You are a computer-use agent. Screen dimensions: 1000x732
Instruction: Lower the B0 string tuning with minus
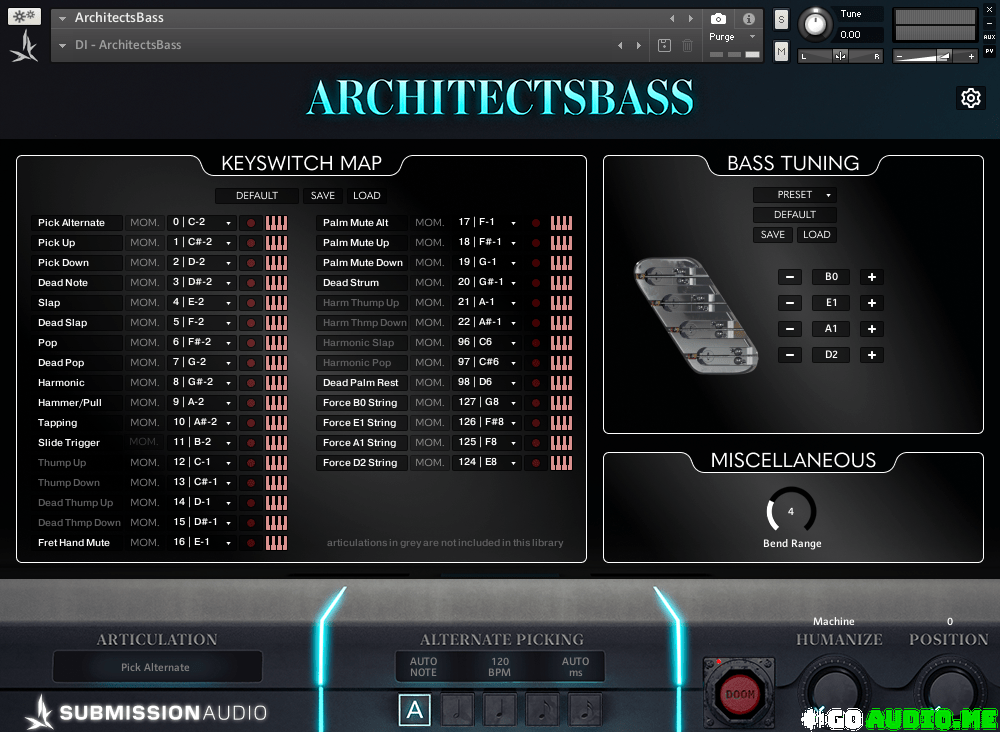coord(790,277)
